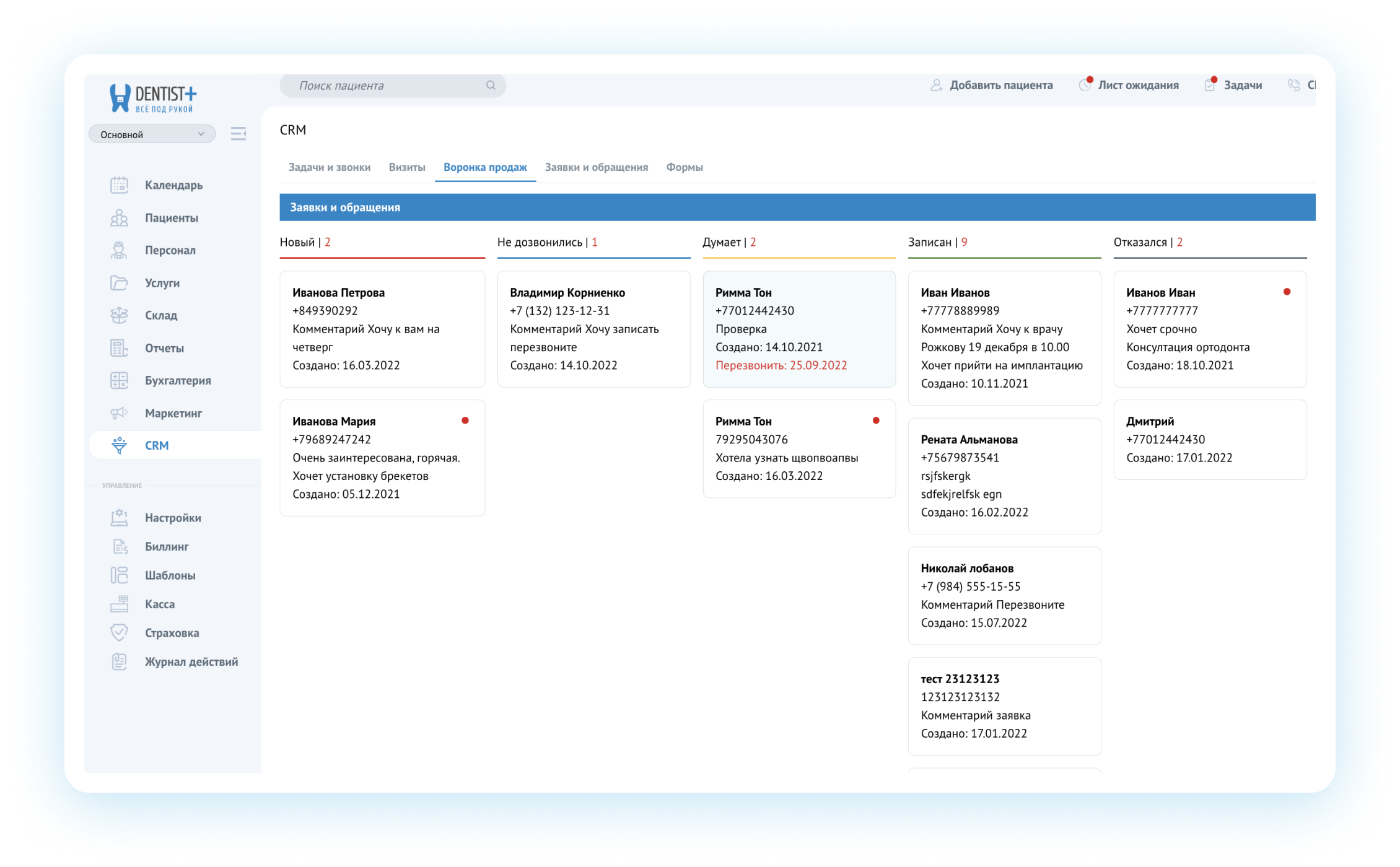Click the Patients people icon

[119, 218]
